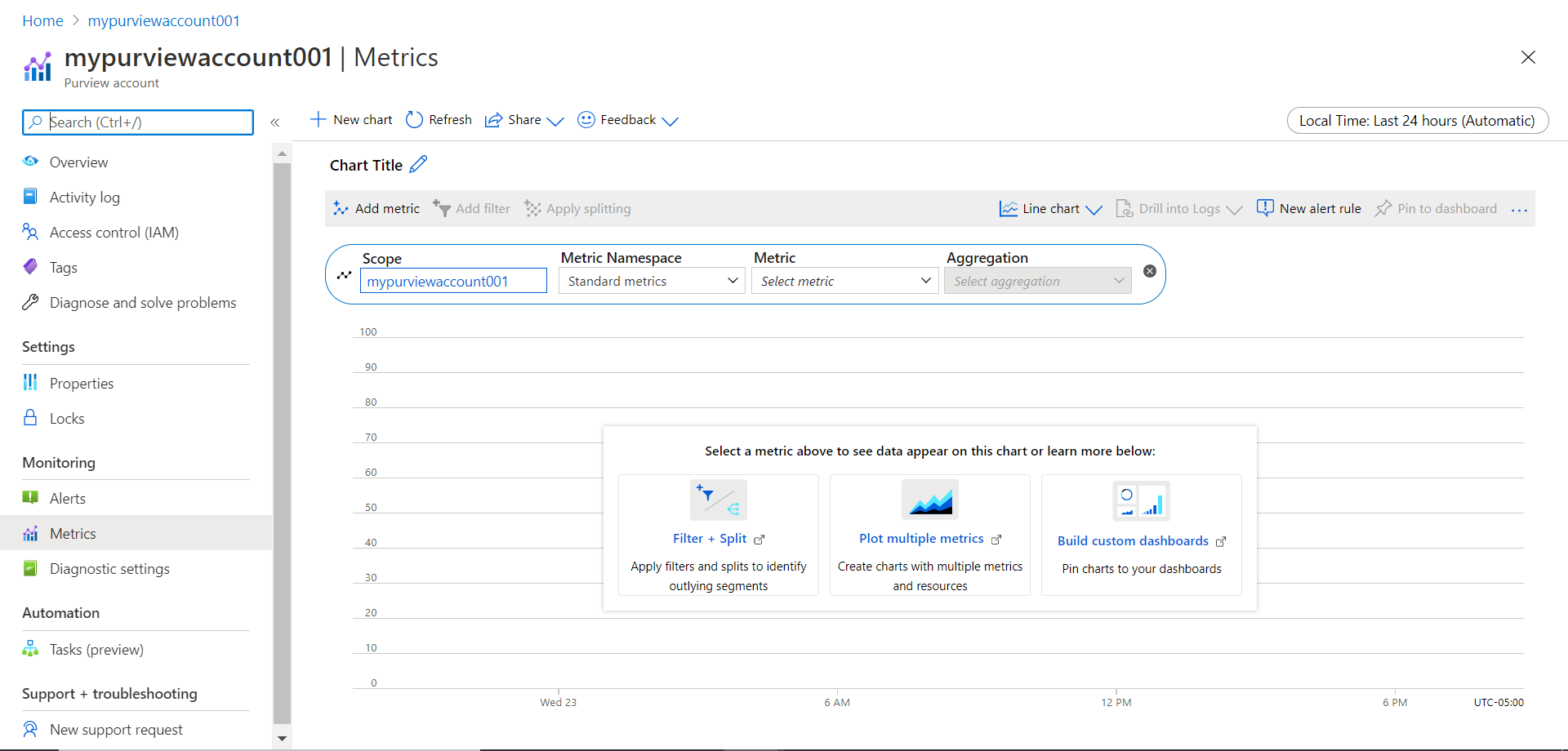Open the Metric Namespace dropdown
This screenshot has width=1568, height=751.
tap(652, 281)
